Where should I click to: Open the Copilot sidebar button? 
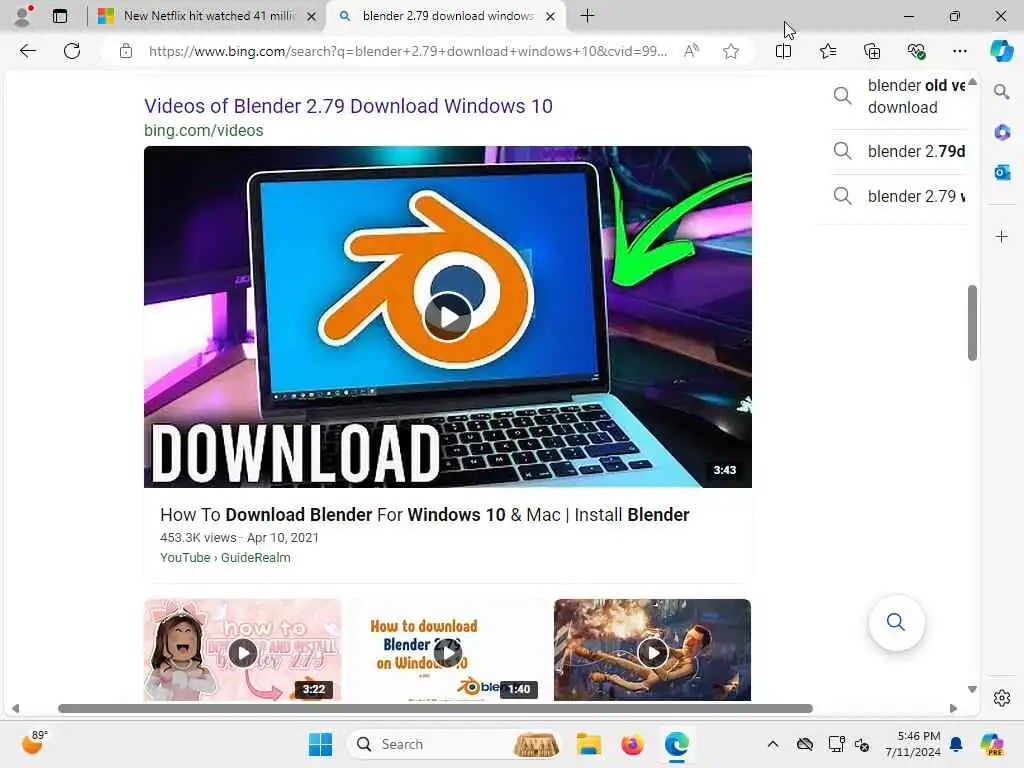coord(1001,51)
